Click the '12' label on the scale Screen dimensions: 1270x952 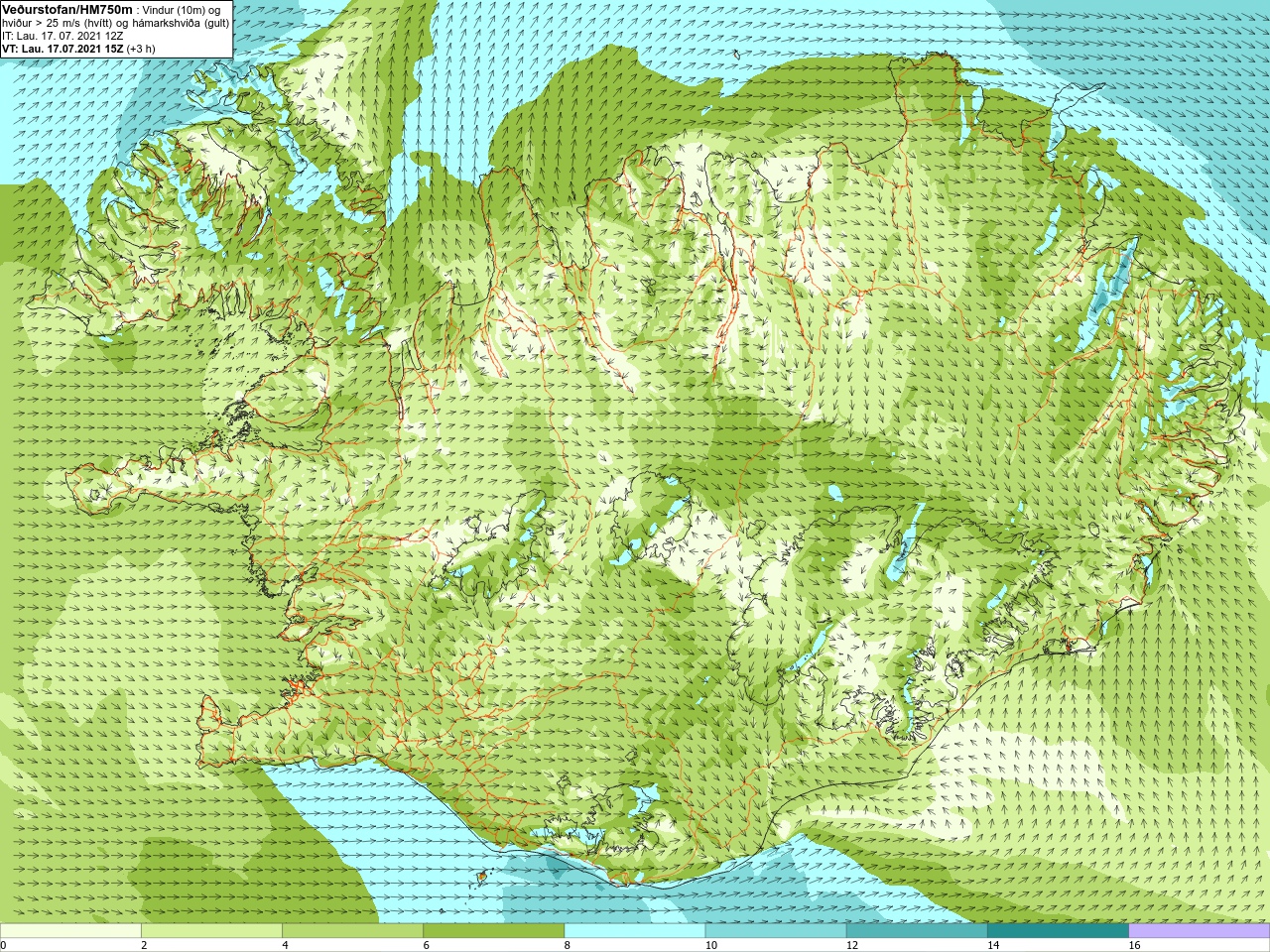pos(851,945)
